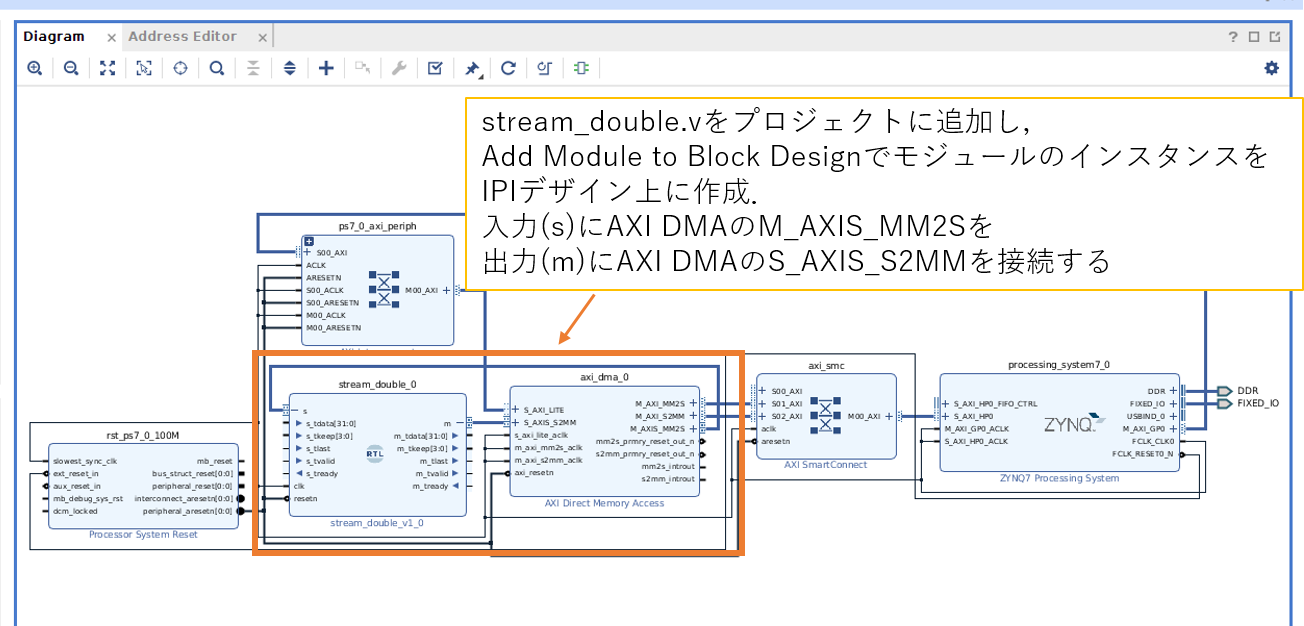The image size is (1304, 626).
Task: Close the Address Editor tab
Action: 263,38
